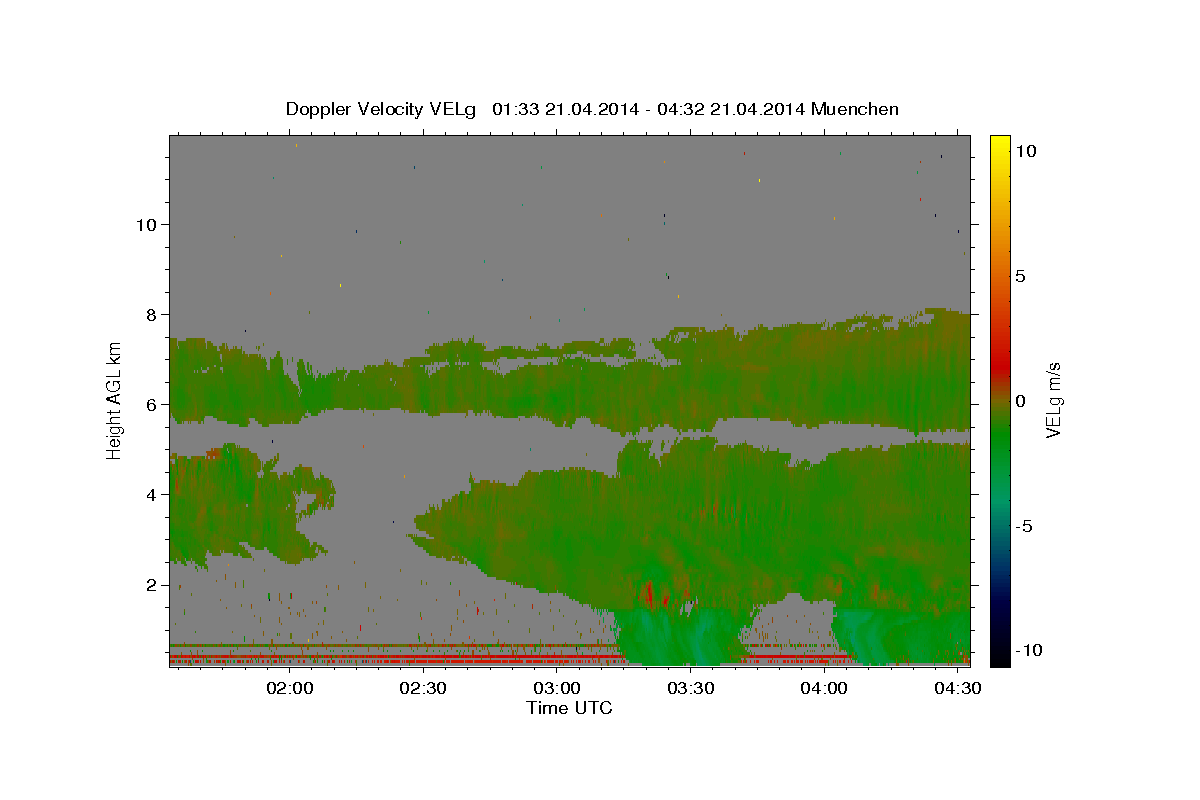
Task: Click the colorbar value 0 label
Action: coord(1020,400)
